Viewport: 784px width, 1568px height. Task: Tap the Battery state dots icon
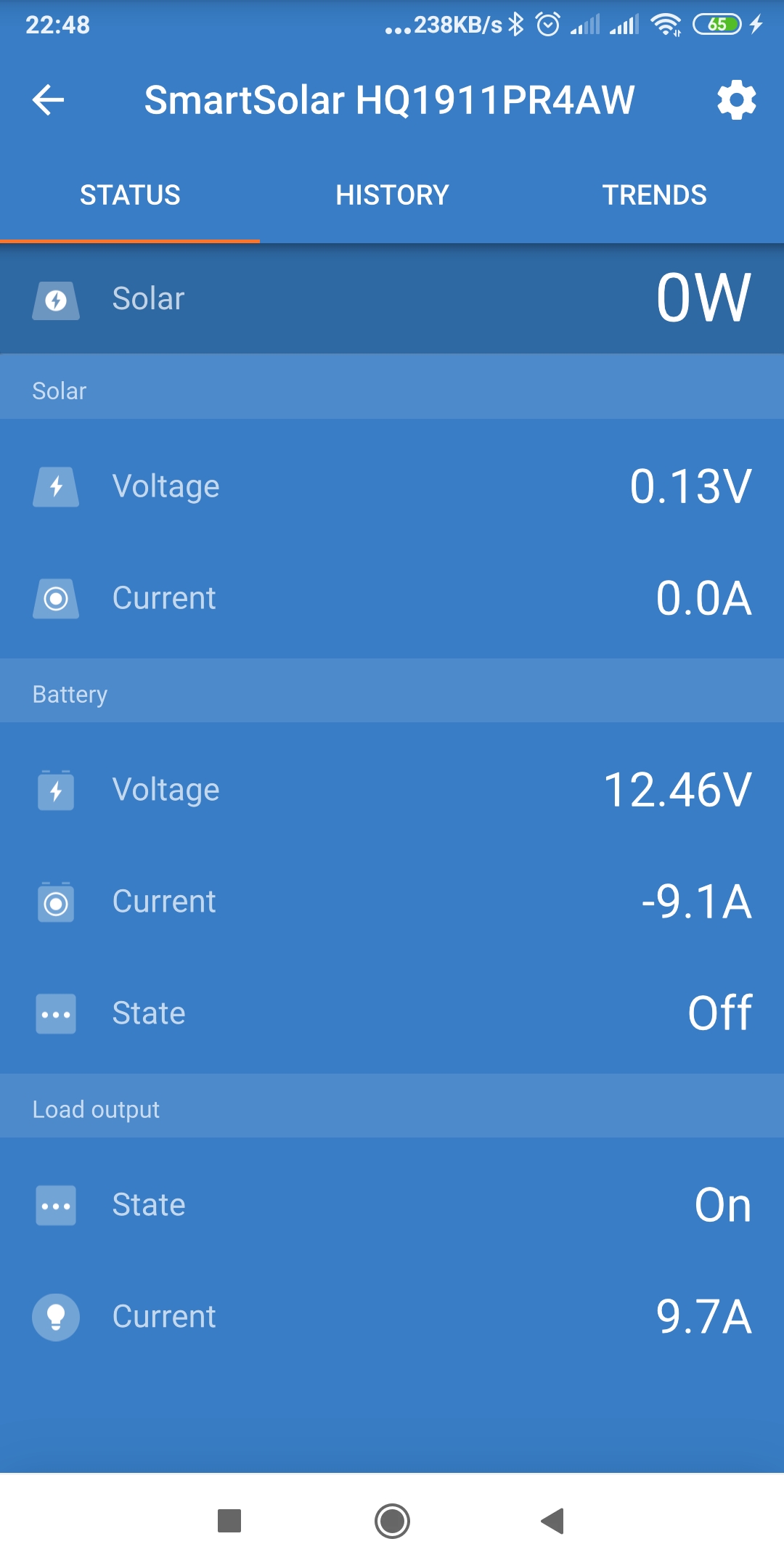56,1014
